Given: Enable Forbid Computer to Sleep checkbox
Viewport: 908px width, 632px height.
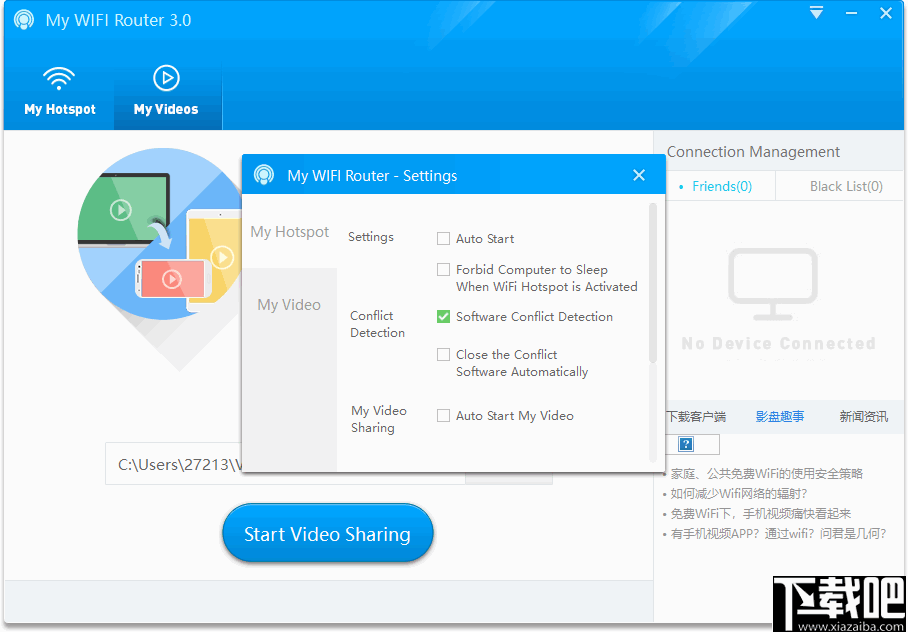Looking at the screenshot, I should 443,269.
